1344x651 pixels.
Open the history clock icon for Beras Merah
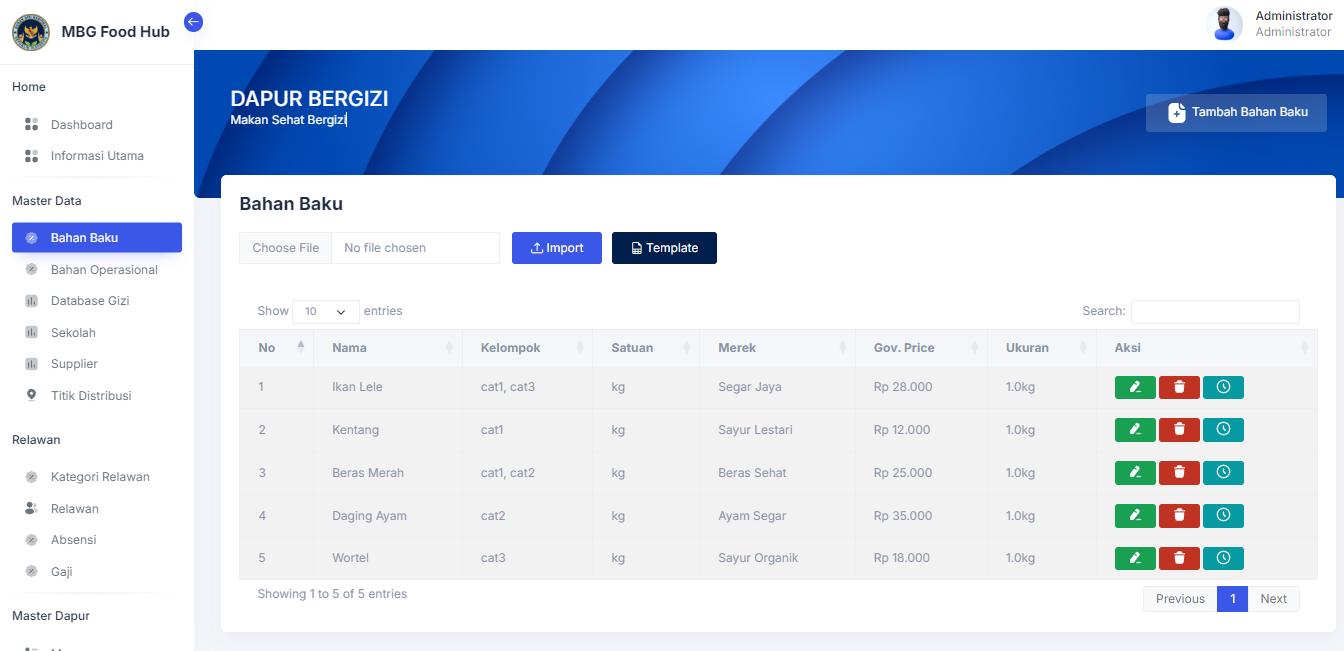pos(1223,472)
